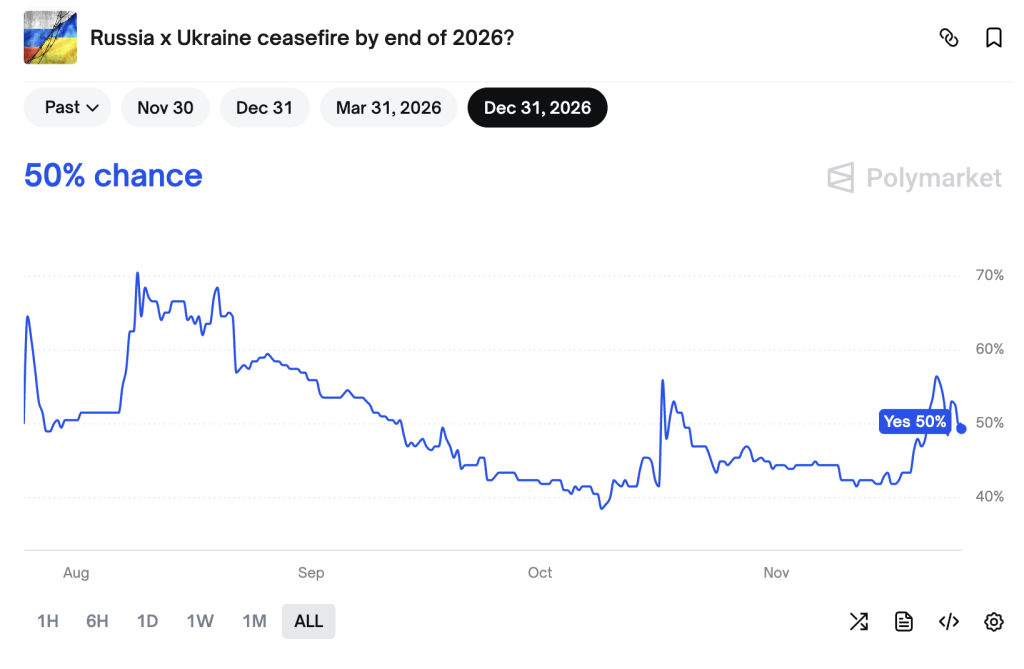Screen dimensions: 1024x669
Task: Click the 1W time range option
Action: [x=200, y=621]
